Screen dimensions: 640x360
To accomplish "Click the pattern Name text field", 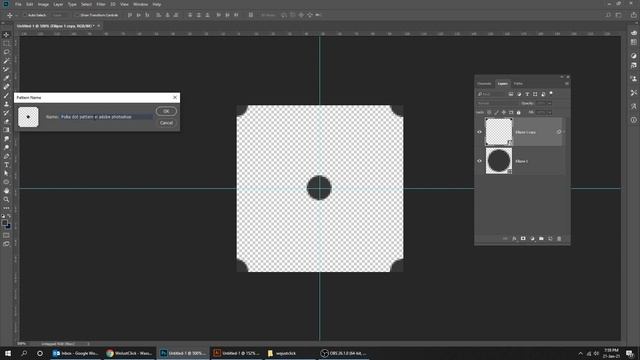I will click(106, 117).
